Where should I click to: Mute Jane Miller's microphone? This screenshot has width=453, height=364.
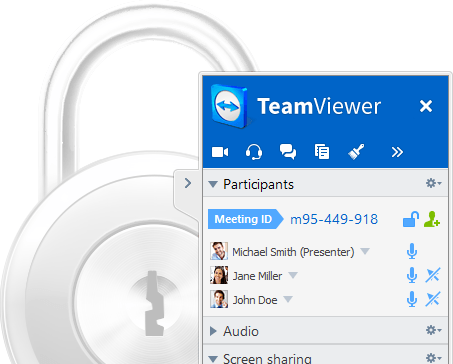pos(412,275)
